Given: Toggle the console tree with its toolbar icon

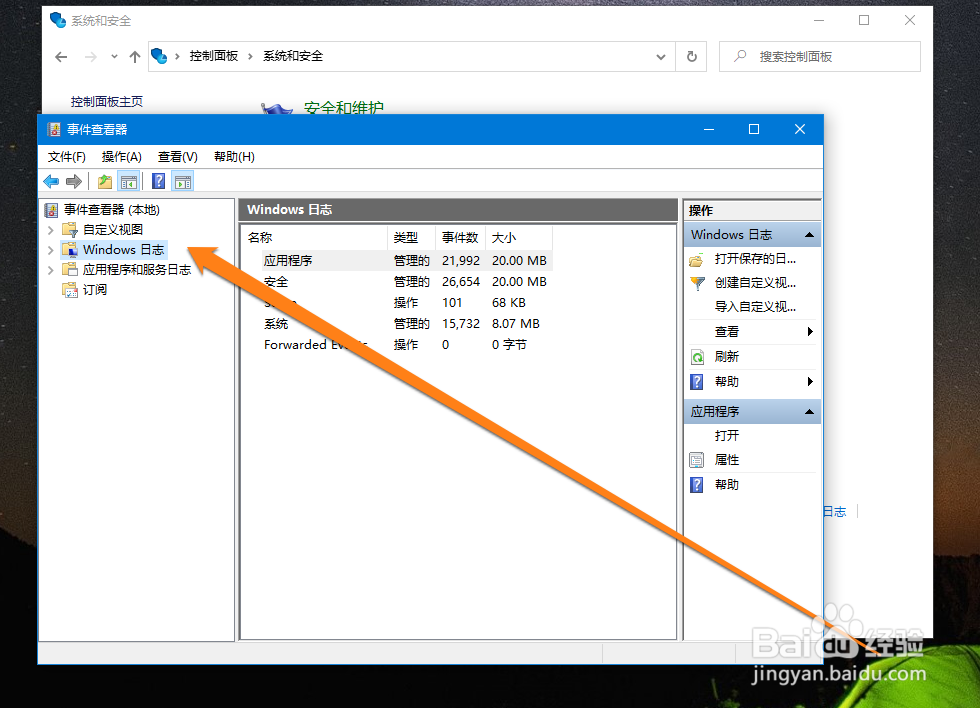Looking at the screenshot, I should [130, 180].
